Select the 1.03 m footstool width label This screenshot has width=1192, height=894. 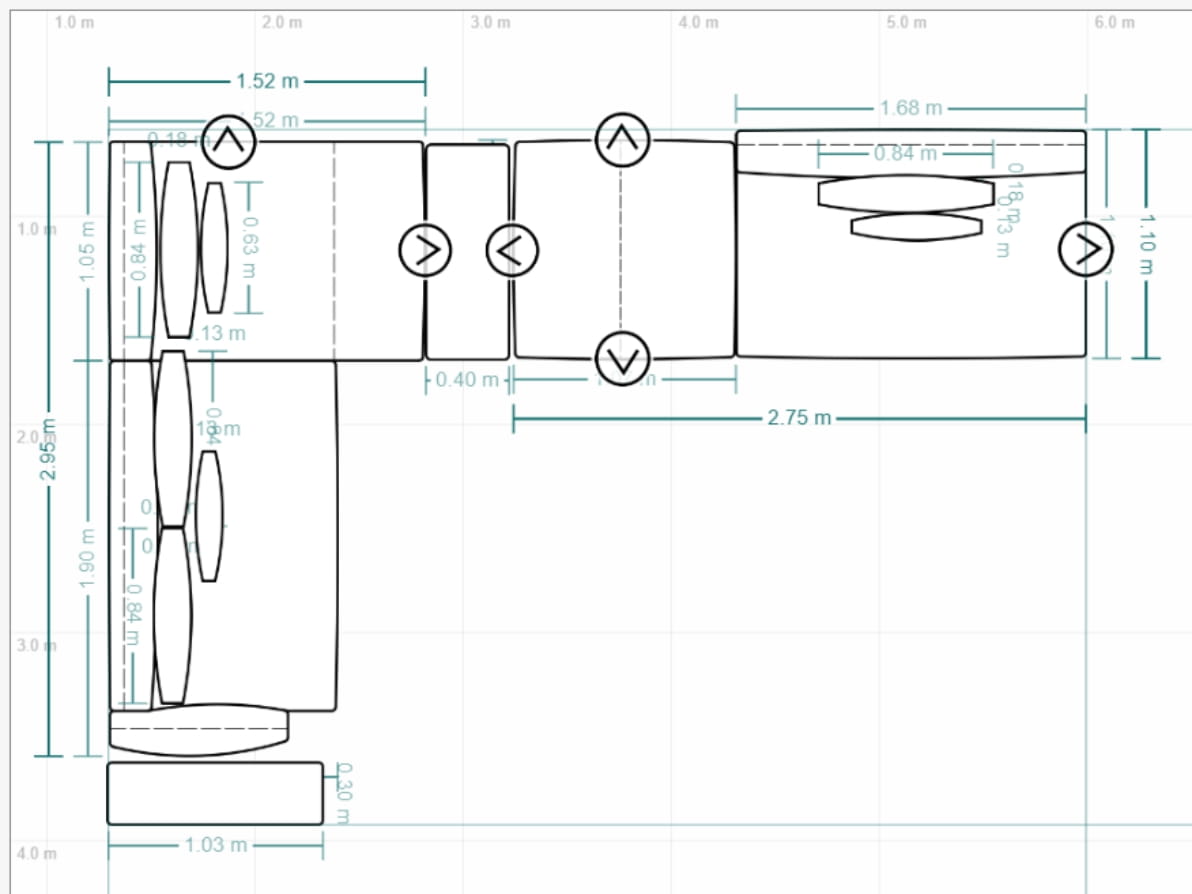pyautogui.click(x=216, y=845)
